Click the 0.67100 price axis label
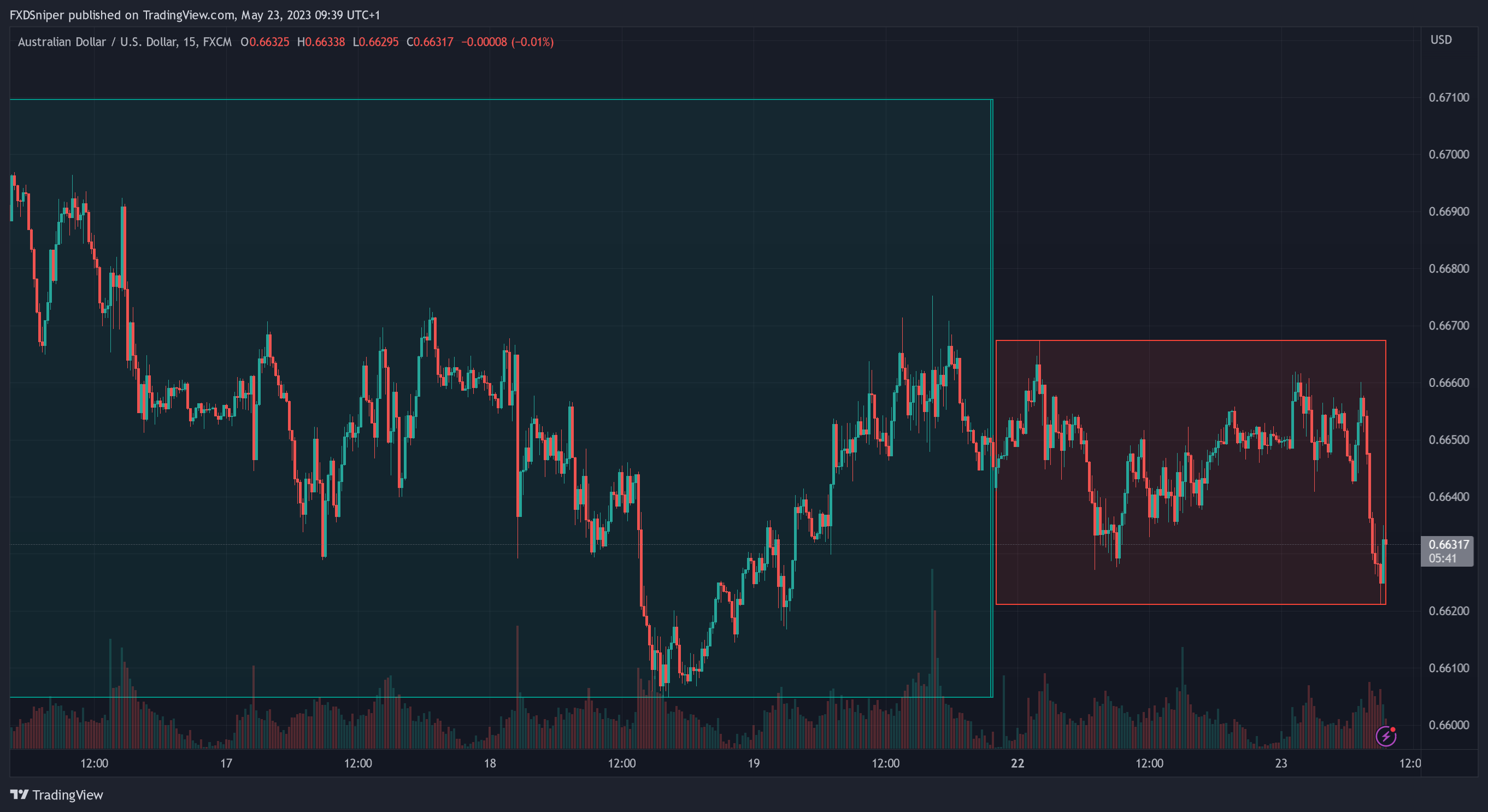 (x=1449, y=98)
